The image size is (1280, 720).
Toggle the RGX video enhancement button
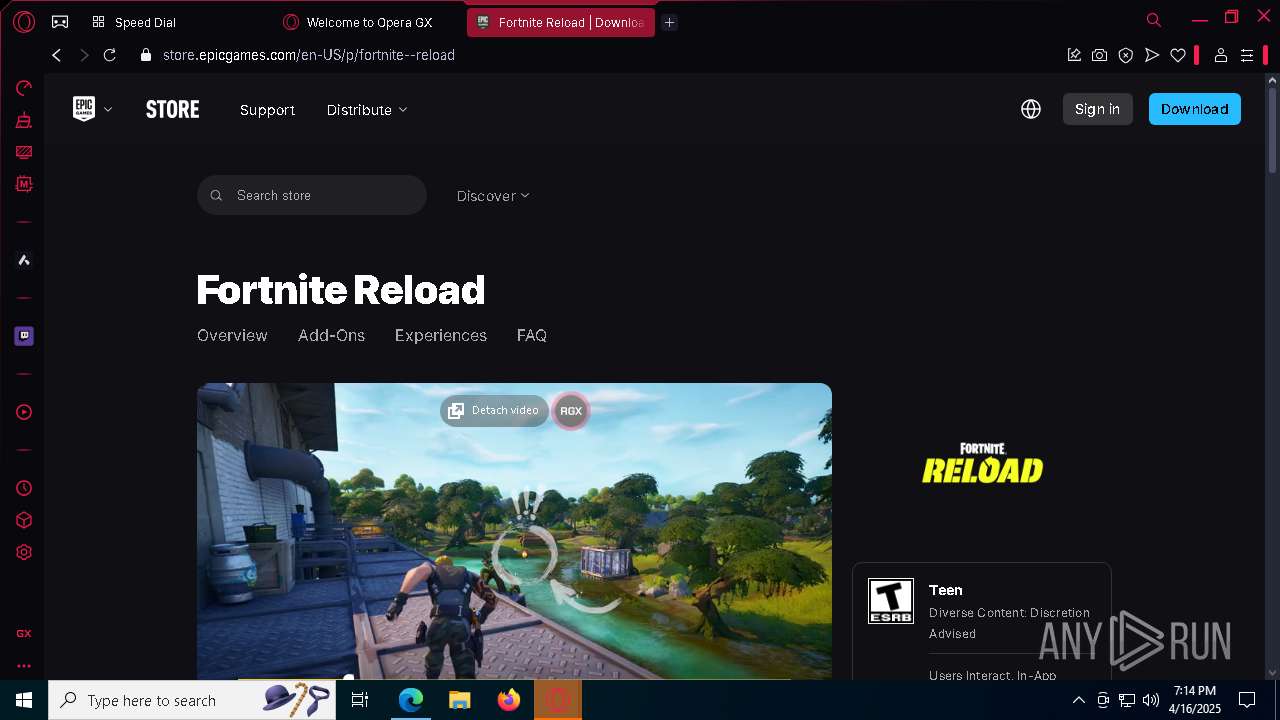(571, 411)
